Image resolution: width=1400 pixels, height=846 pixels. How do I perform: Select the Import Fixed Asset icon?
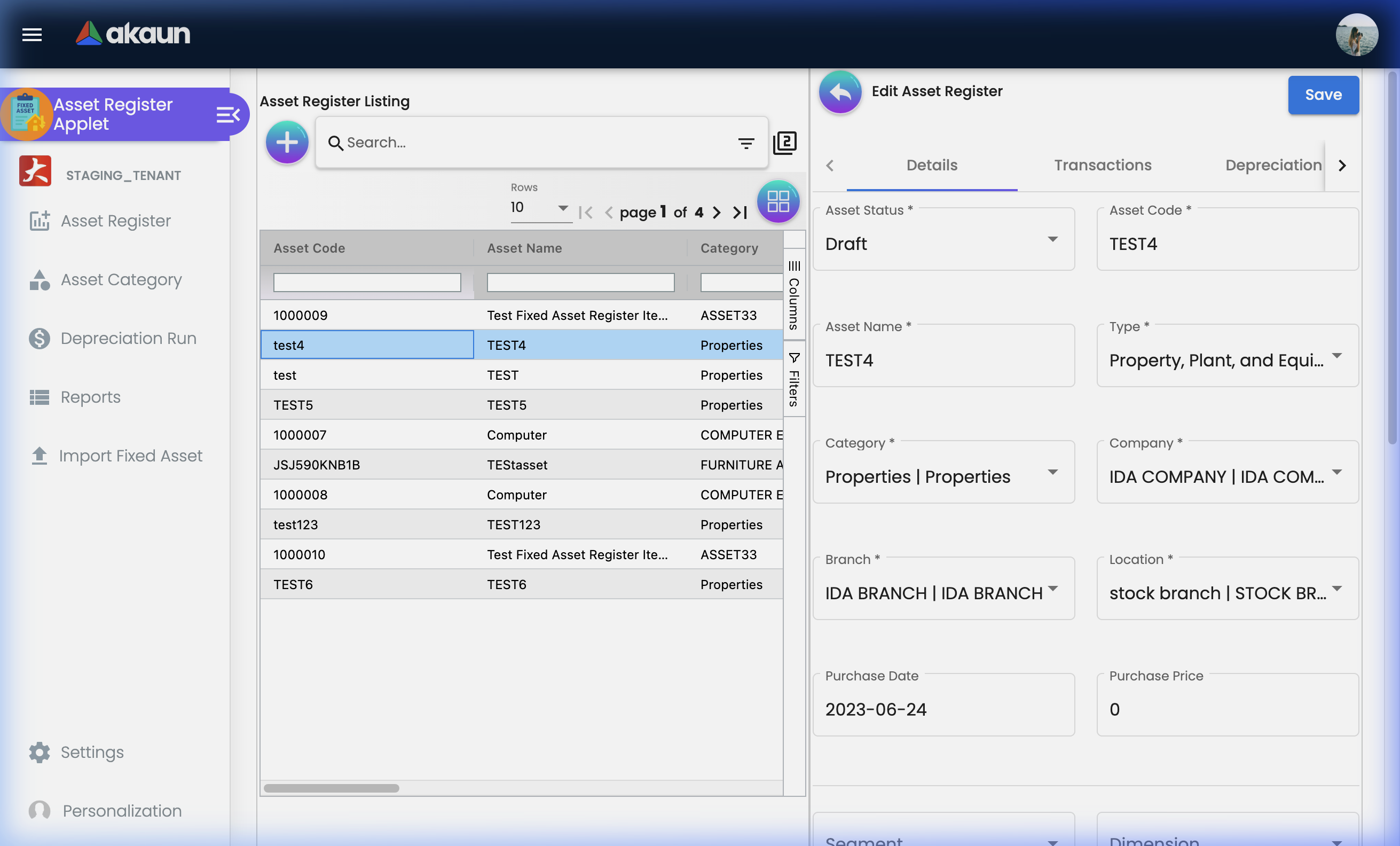tap(38, 455)
